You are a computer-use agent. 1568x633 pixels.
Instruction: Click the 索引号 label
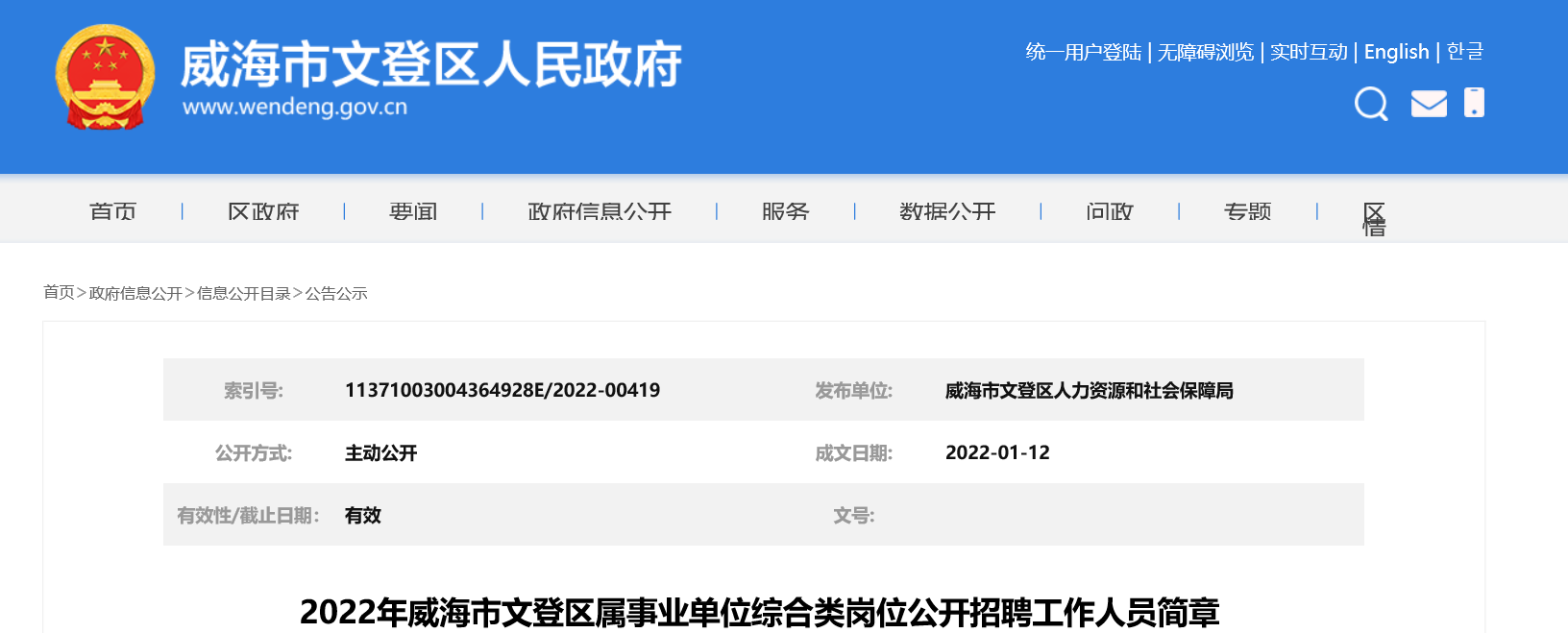click(254, 390)
